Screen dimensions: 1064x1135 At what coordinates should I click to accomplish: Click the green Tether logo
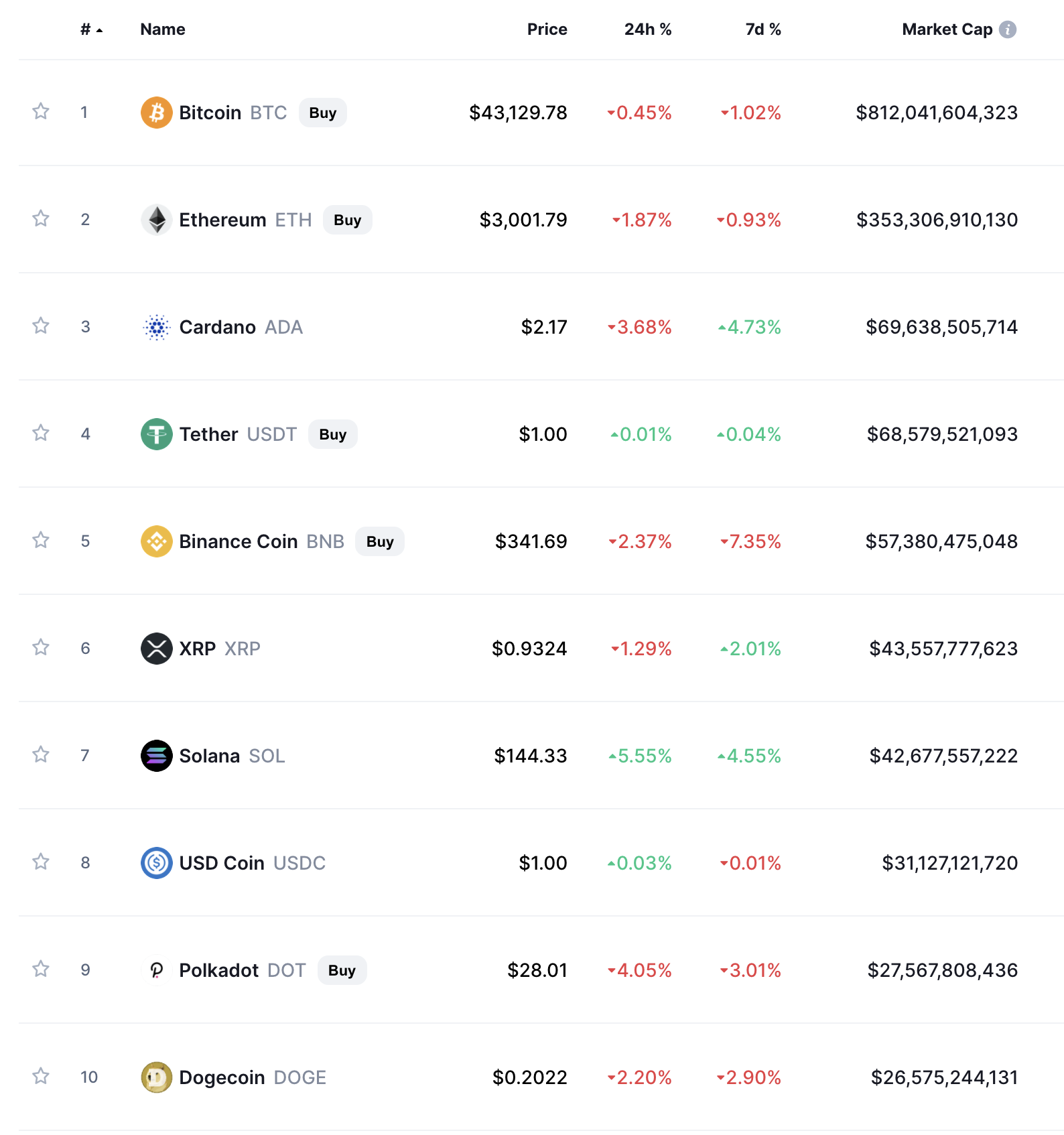click(x=156, y=434)
